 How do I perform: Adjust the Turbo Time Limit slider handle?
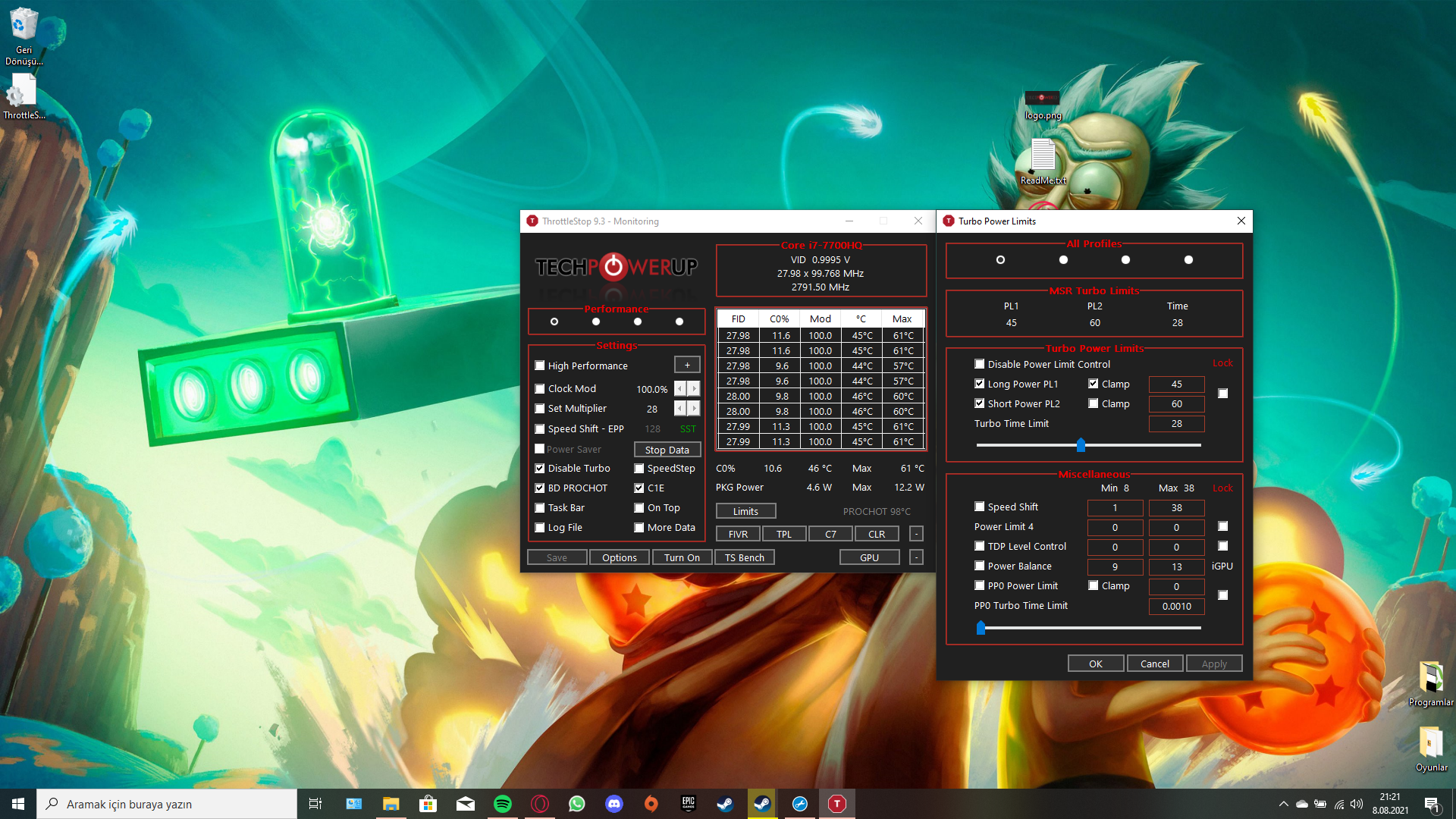click(1081, 445)
